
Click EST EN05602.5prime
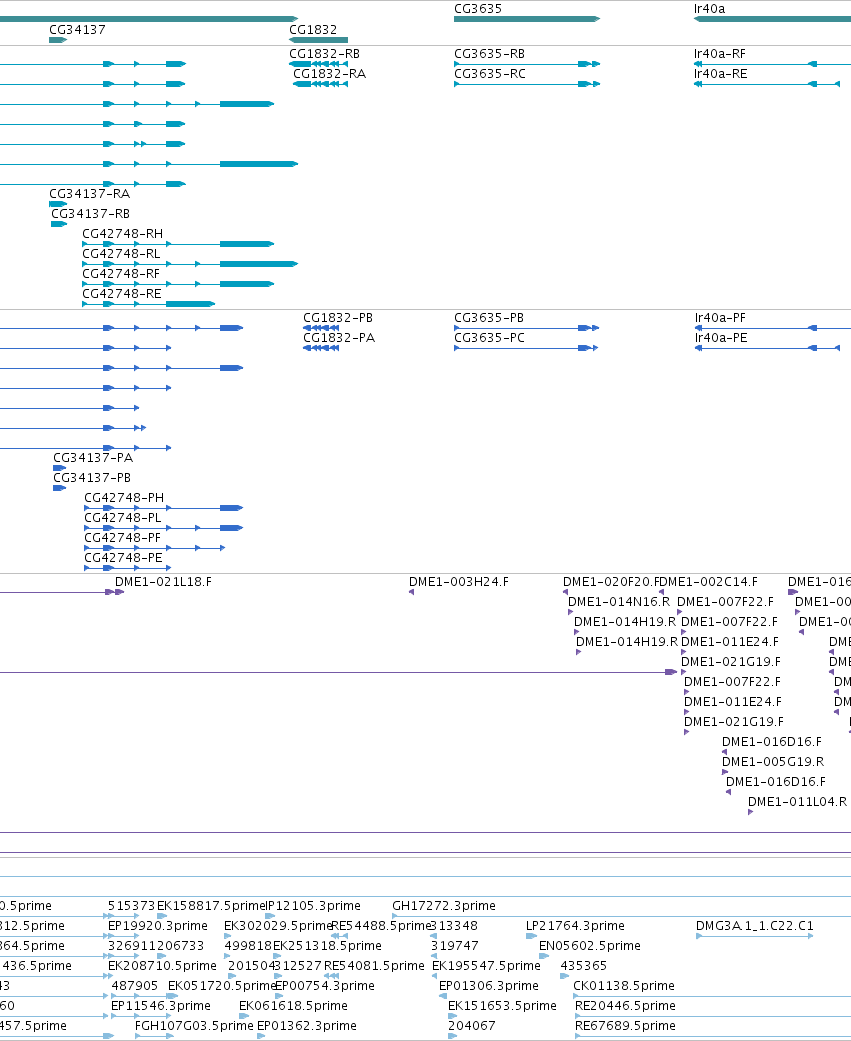coord(589,946)
